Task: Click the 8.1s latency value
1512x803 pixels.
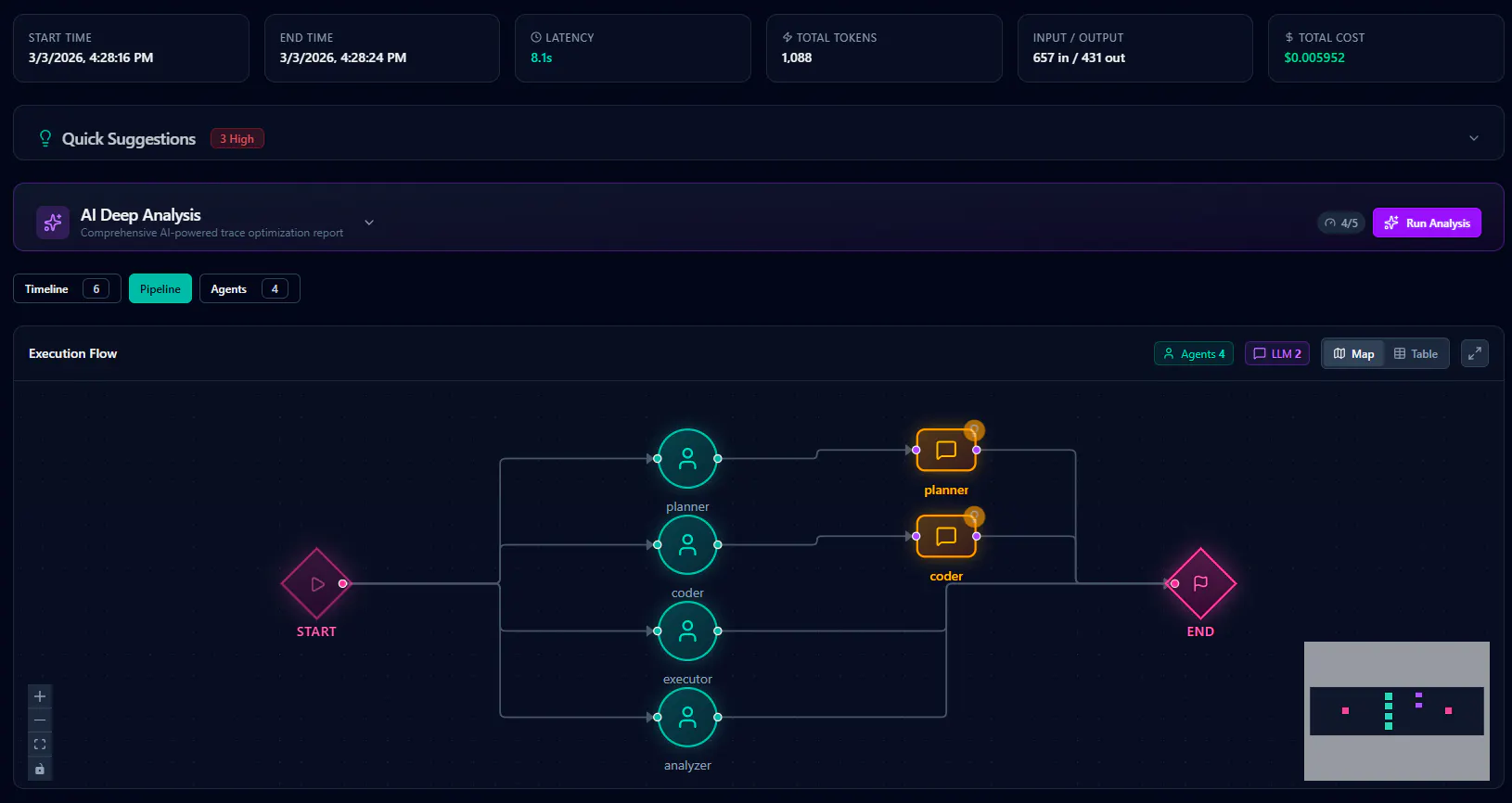Action: [541, 57]
